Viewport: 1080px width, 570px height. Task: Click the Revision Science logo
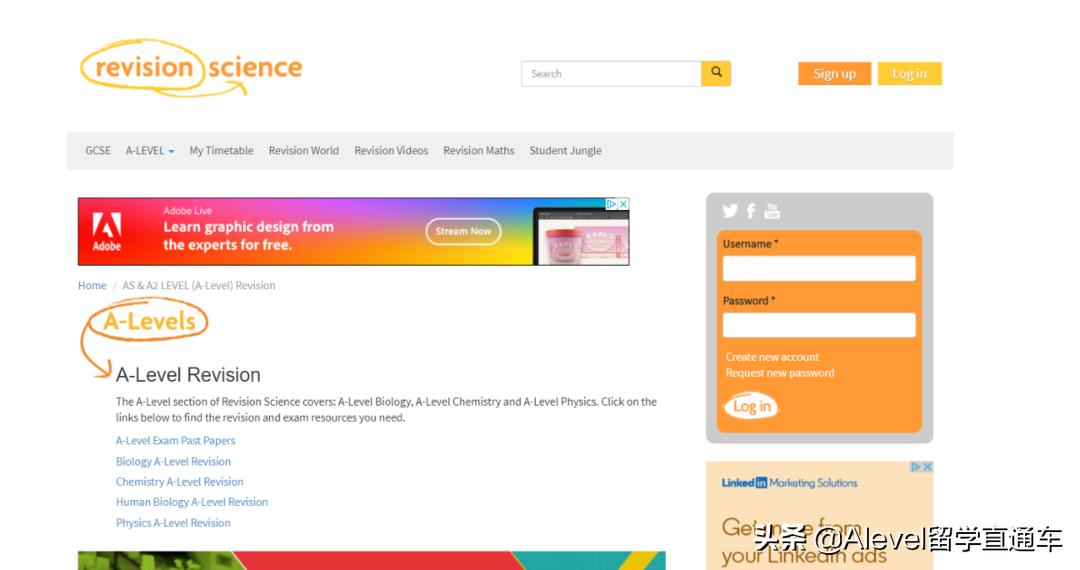point(191,67)
